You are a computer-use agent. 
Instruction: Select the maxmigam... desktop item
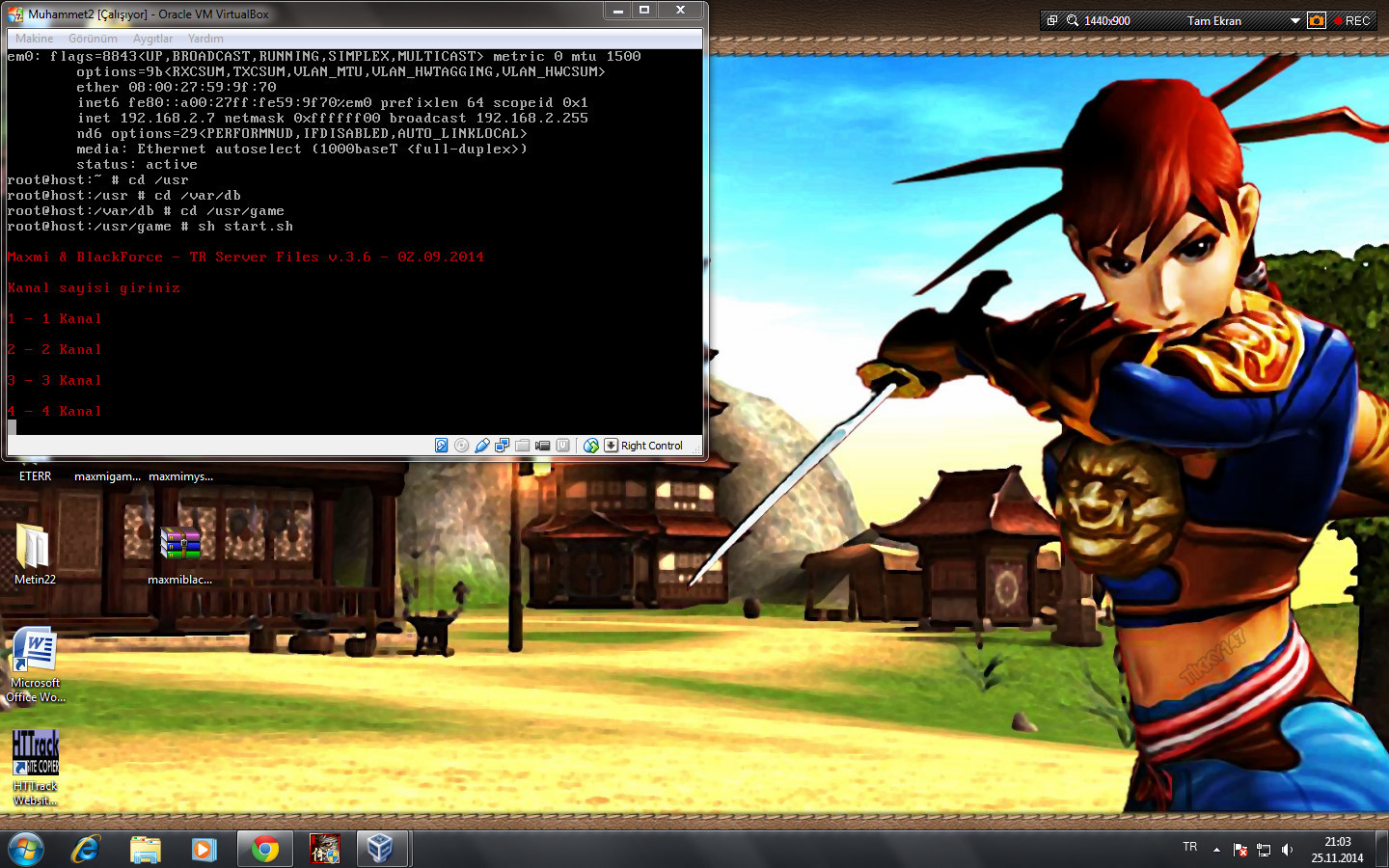(107, 476)
